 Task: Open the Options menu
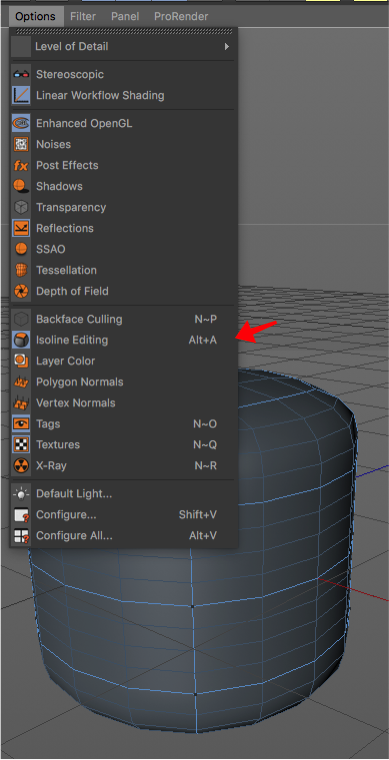(35, 16)
